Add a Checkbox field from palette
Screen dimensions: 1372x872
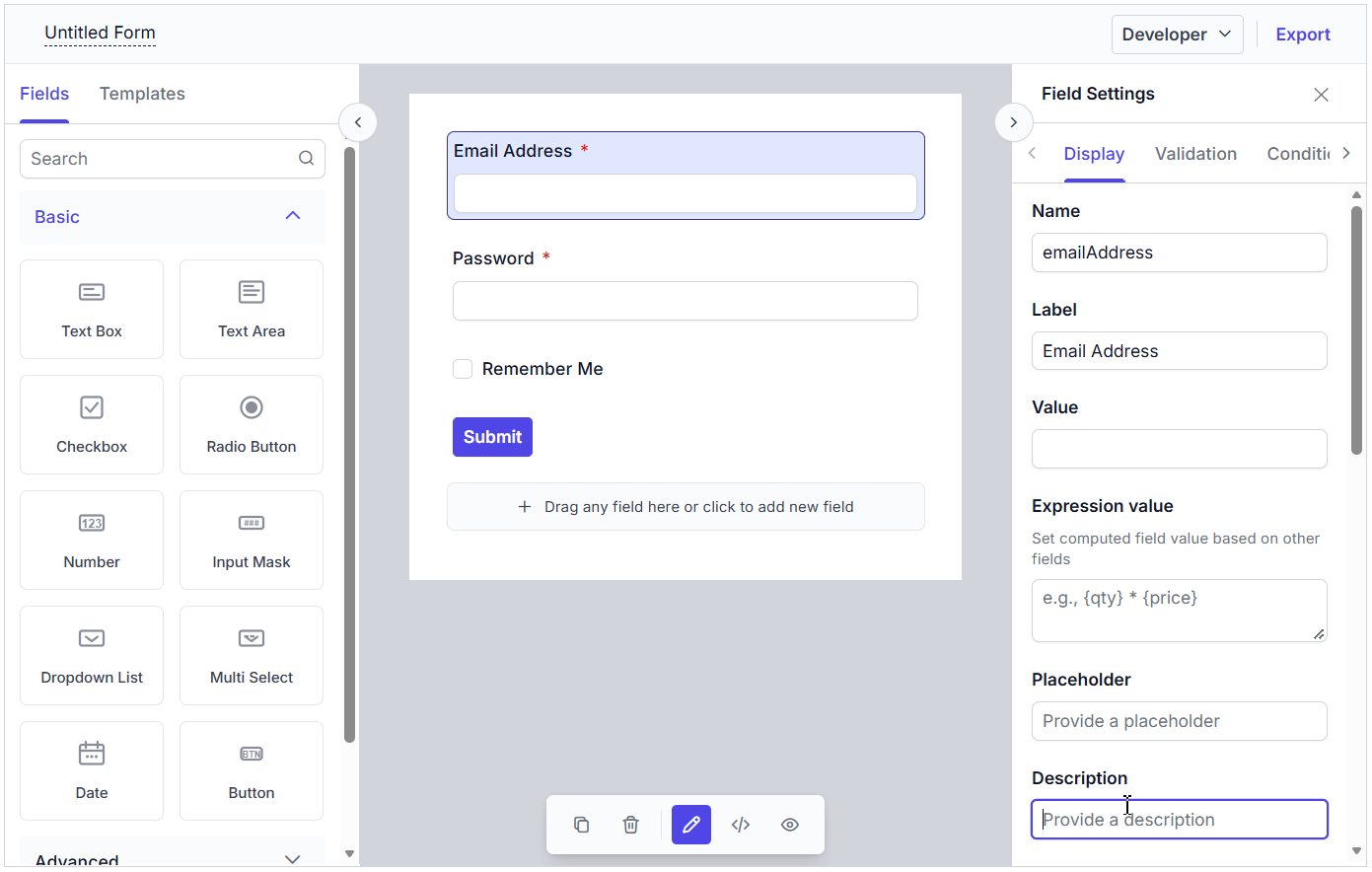92,424
